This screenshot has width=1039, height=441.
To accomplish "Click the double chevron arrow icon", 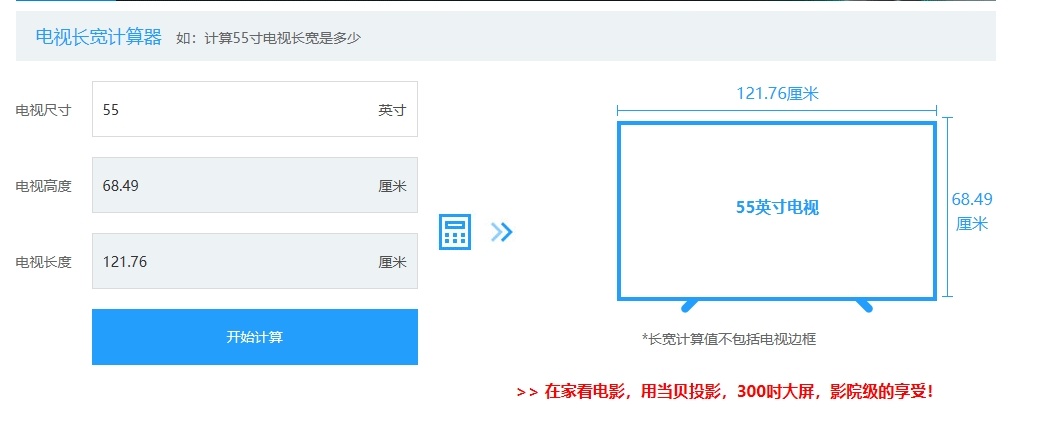I will click(502, 231).
